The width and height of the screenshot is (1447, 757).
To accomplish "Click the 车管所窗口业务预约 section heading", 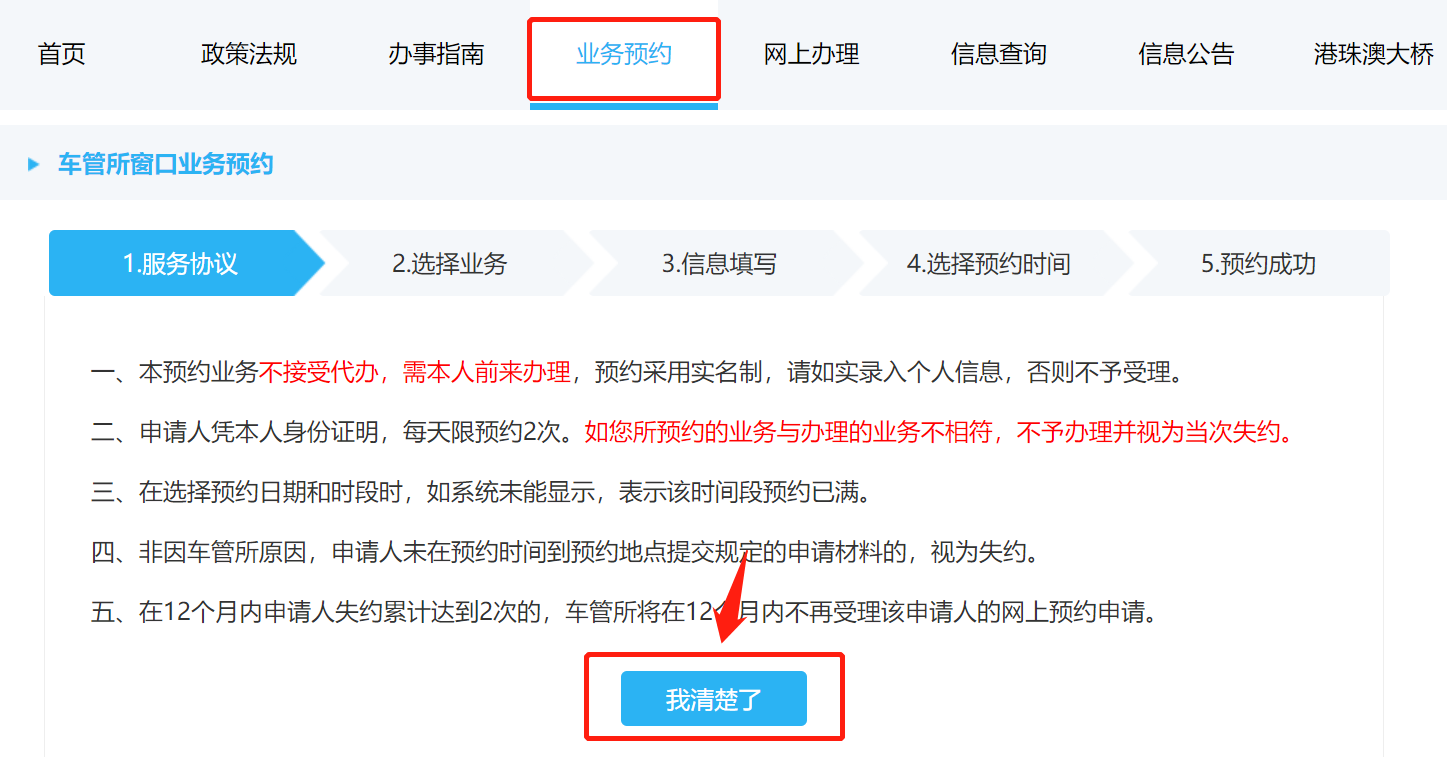I will click(165, 164).
